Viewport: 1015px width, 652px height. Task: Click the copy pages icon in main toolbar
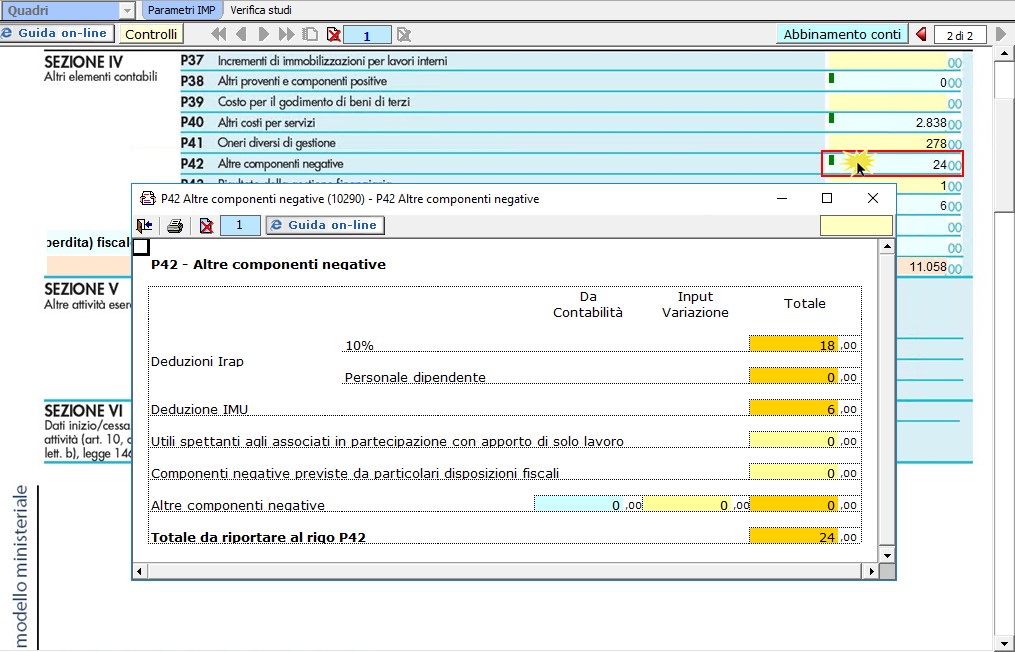point(310,35)
